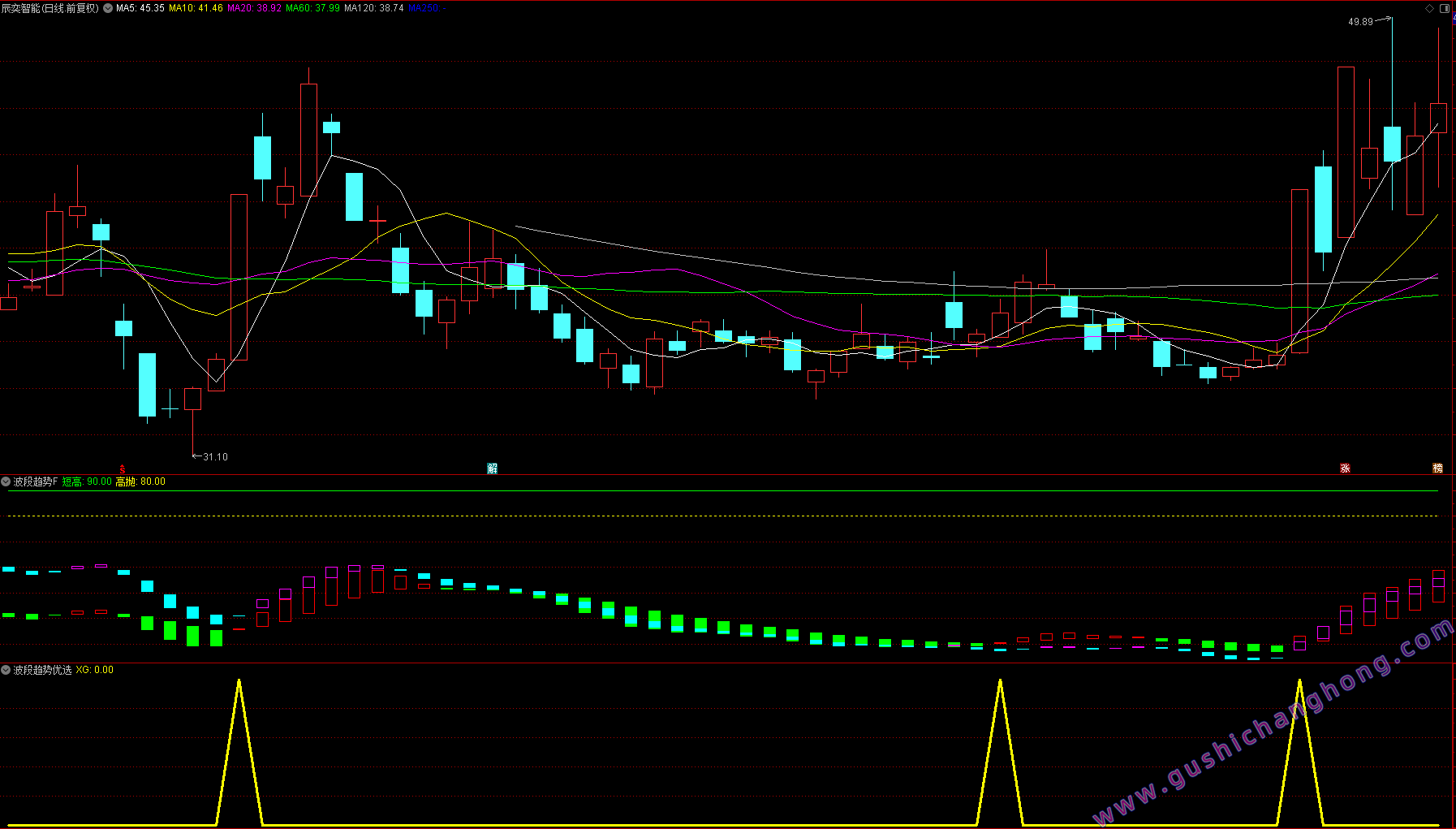The height and width of the screenshot is (829, 1456).
Task: Open the 波段趋势优选 indicator dropdown arrow
Action: (6, 670)
